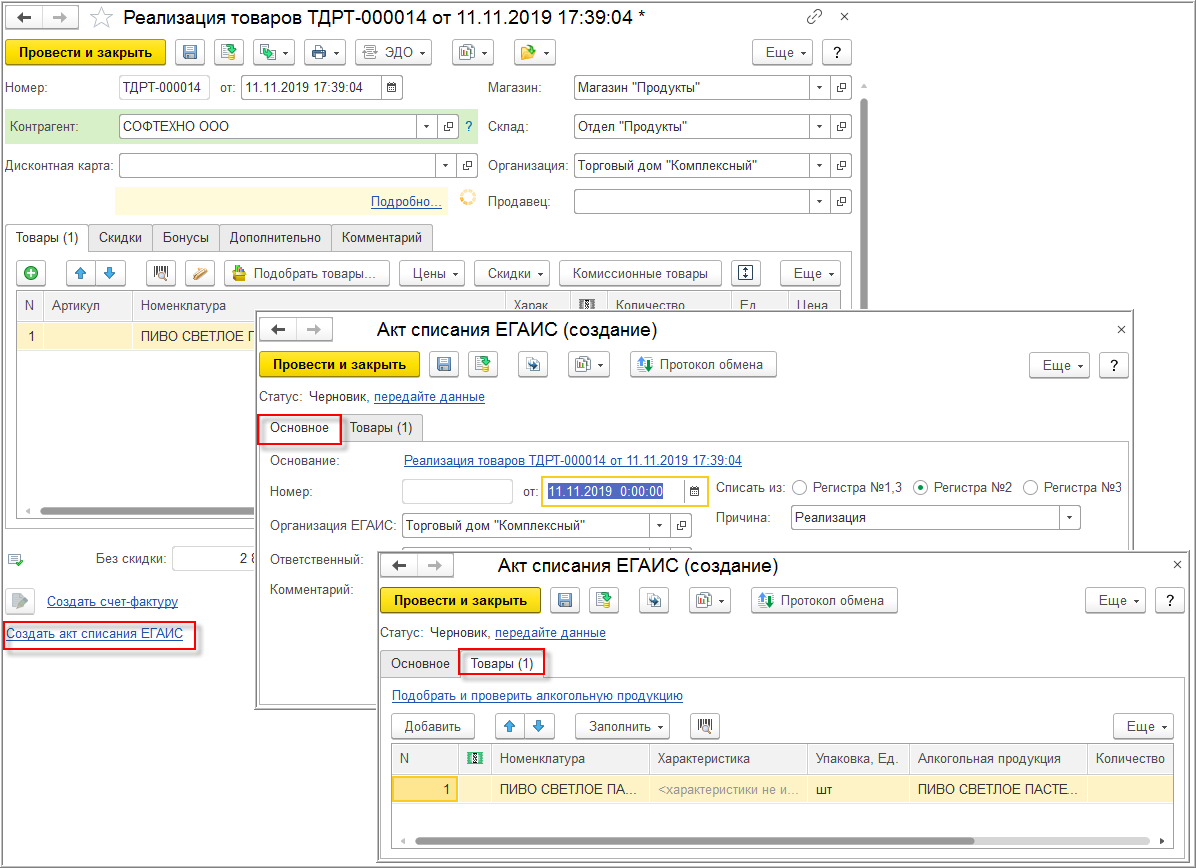The width and height of the screenshot is (1196, 868).
Task: Expand the Магазин dropdown
Action: 820,88
